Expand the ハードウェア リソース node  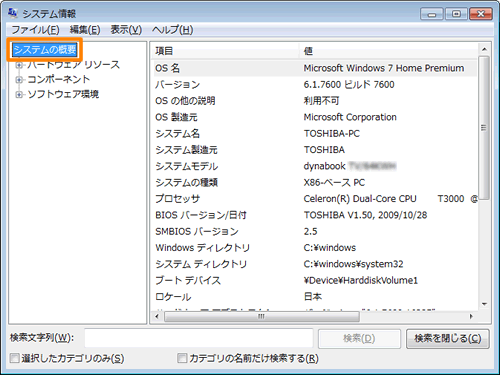tap(19, 65)
